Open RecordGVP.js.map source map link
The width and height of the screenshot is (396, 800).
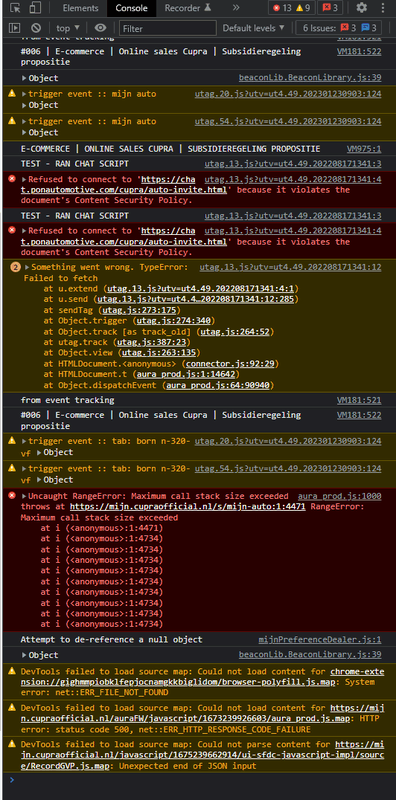(203, 755)
